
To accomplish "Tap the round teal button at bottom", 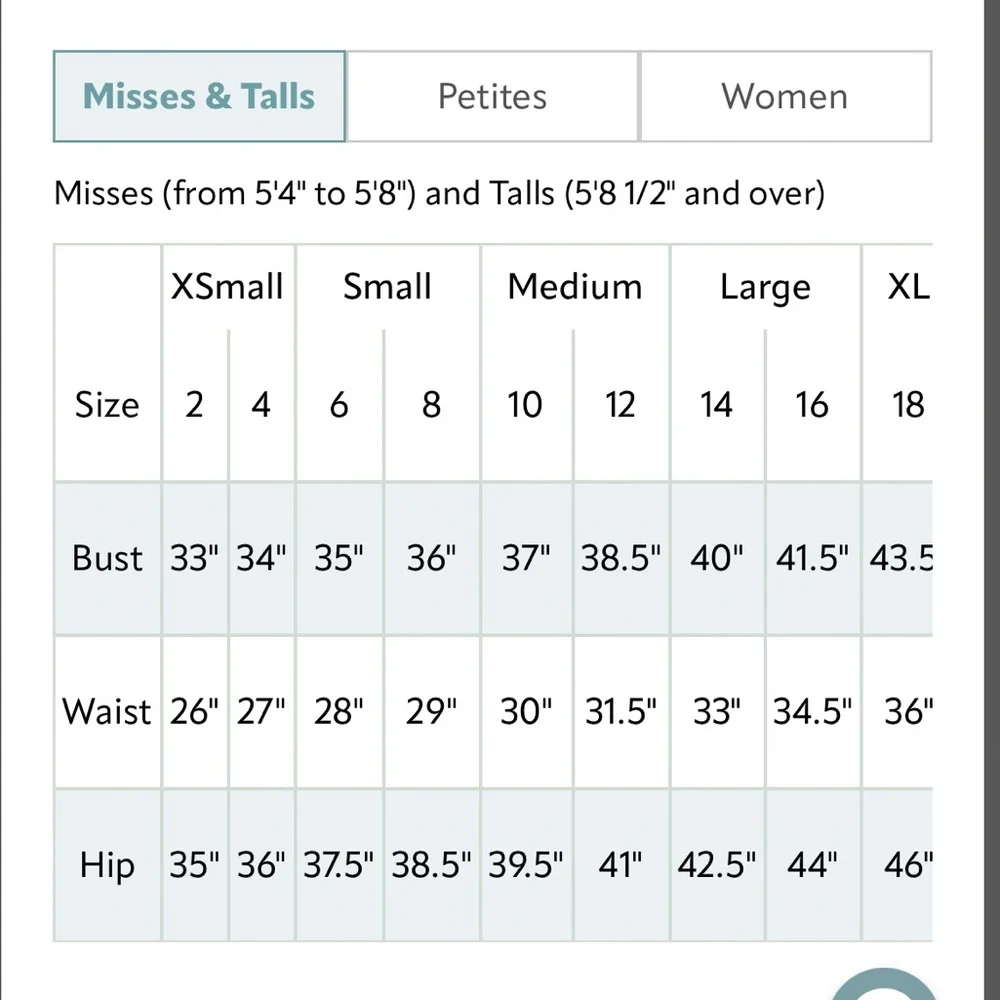I will (x=880, y=985).
